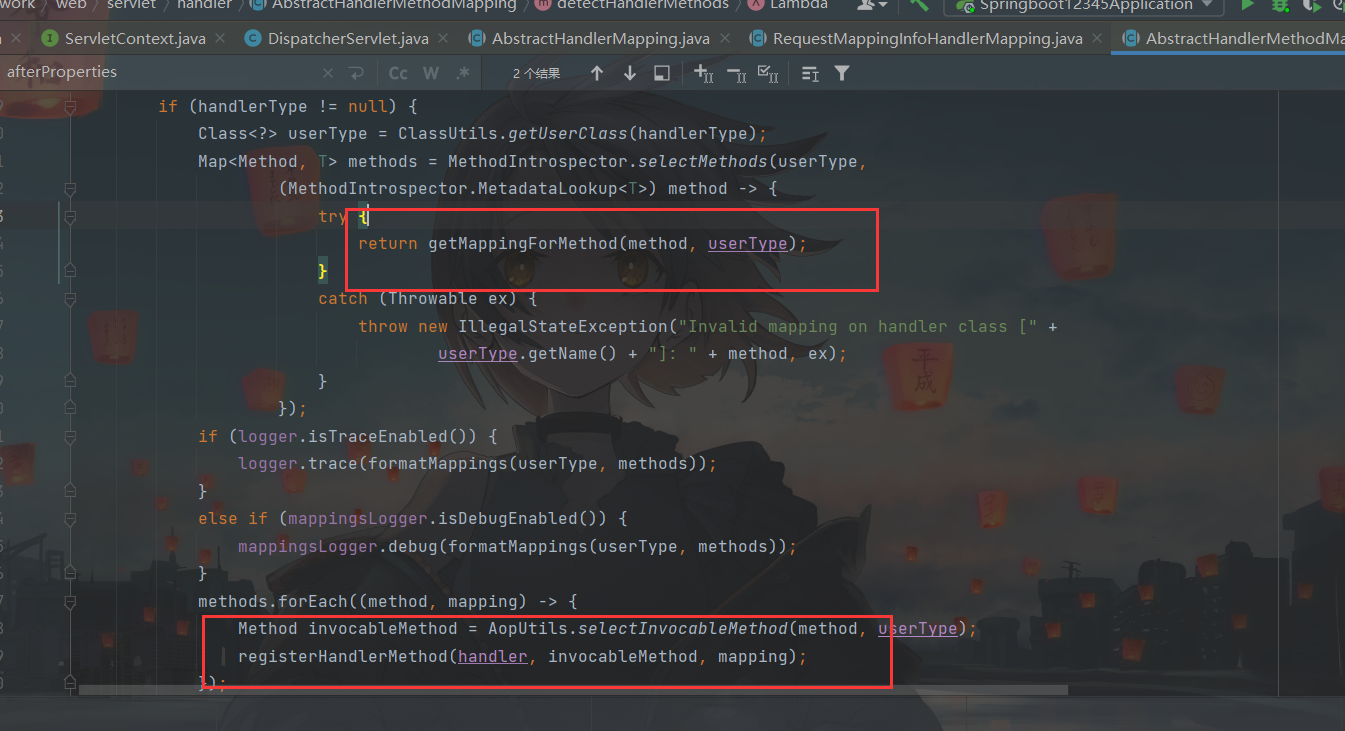Click the '2 个结果' results count label
The width and height of the screenshot is (1345, 731).
[537, 73]
